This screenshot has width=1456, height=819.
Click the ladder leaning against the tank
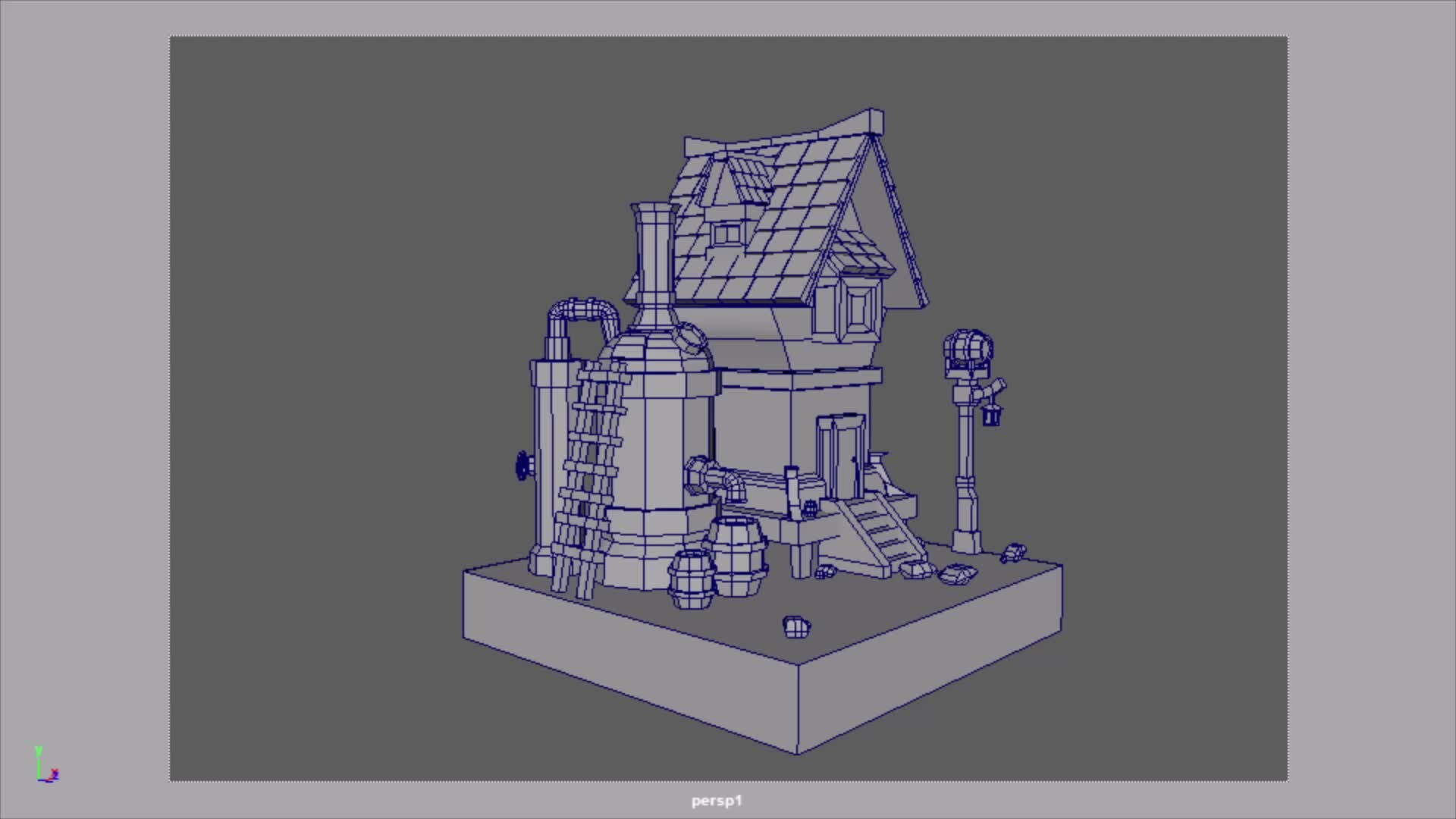(591, 455)
